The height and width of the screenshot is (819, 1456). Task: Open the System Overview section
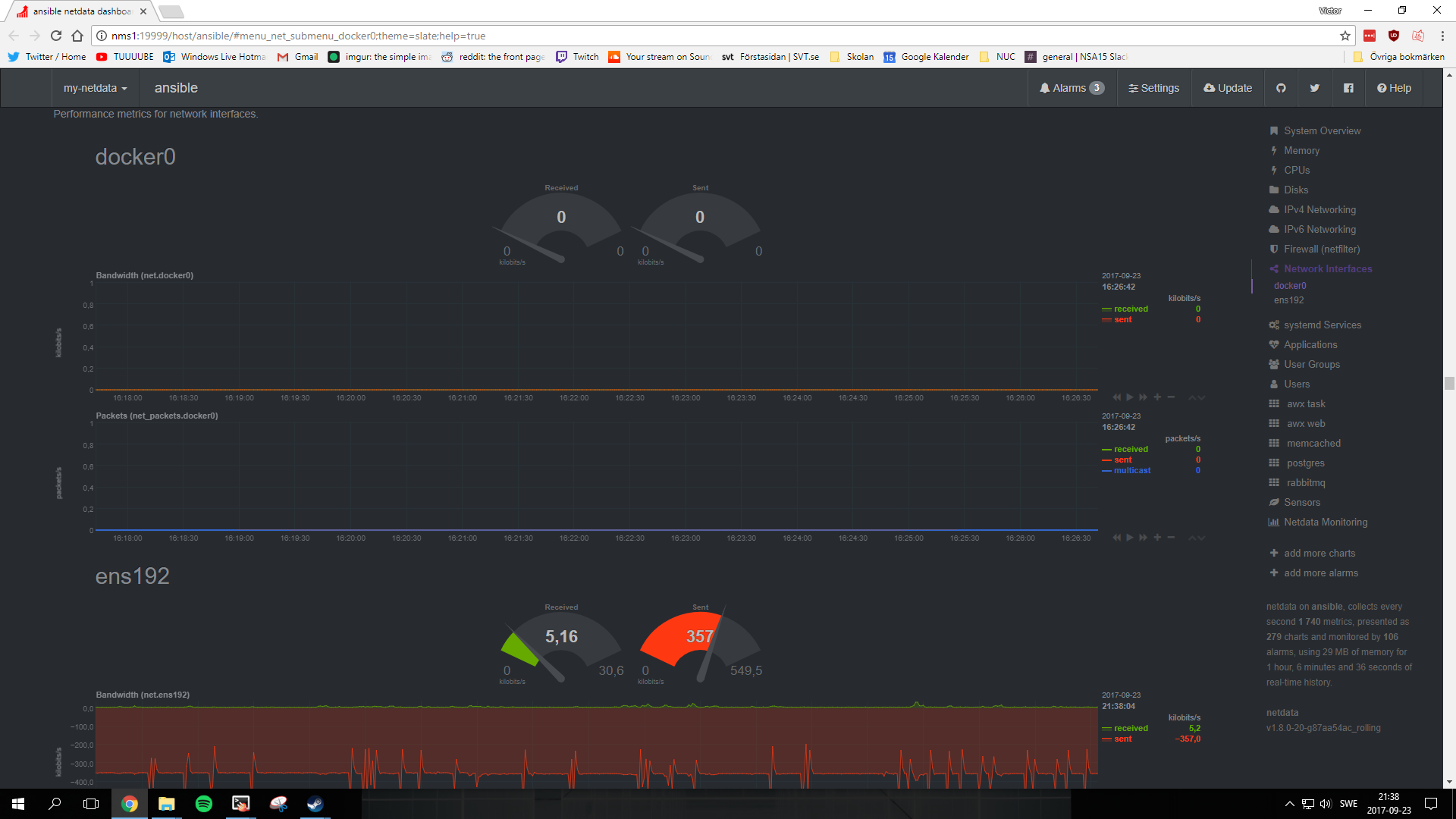[x=1322, y=130]
